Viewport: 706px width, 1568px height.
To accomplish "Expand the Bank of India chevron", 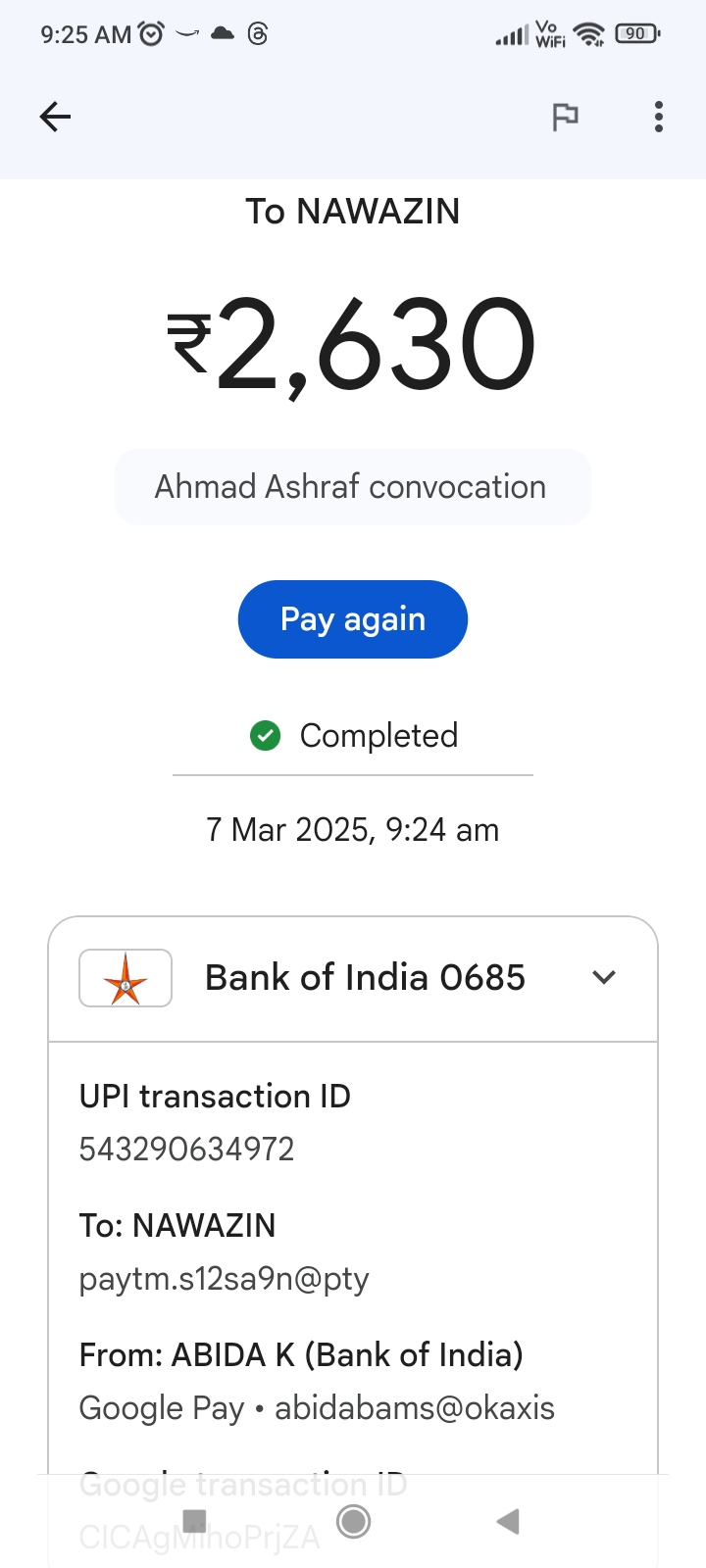I will pyautogui.click(x=604, y=977).
